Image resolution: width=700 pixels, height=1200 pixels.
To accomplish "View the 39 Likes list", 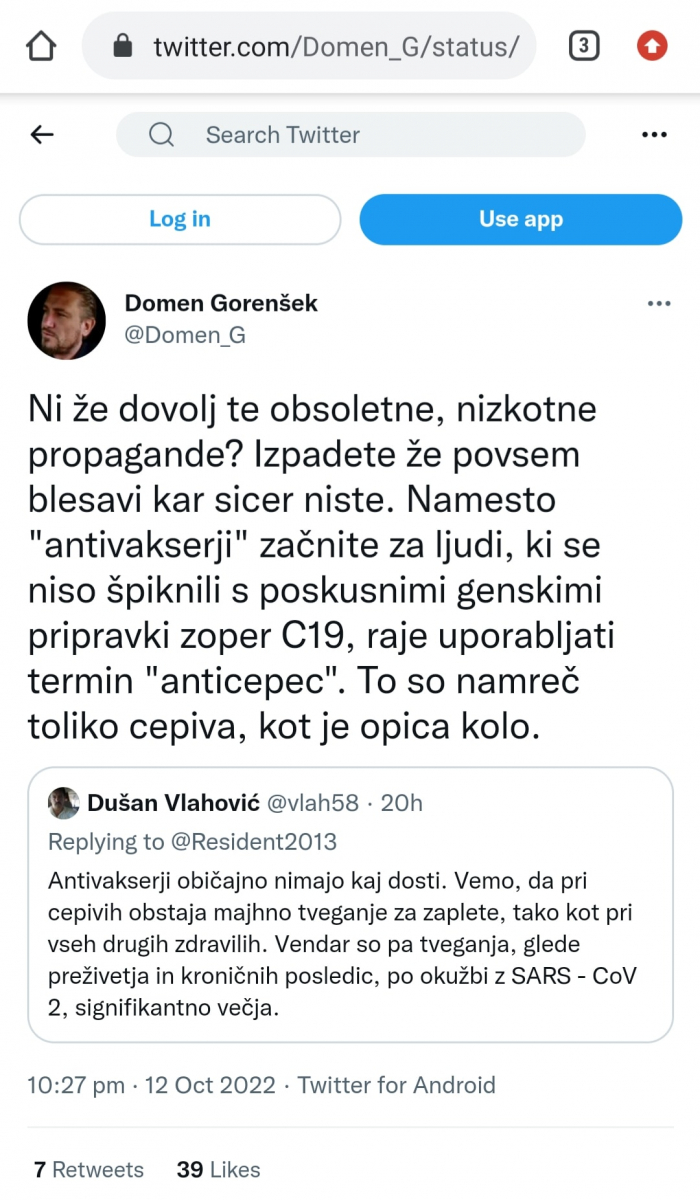I will (218, 1169).
